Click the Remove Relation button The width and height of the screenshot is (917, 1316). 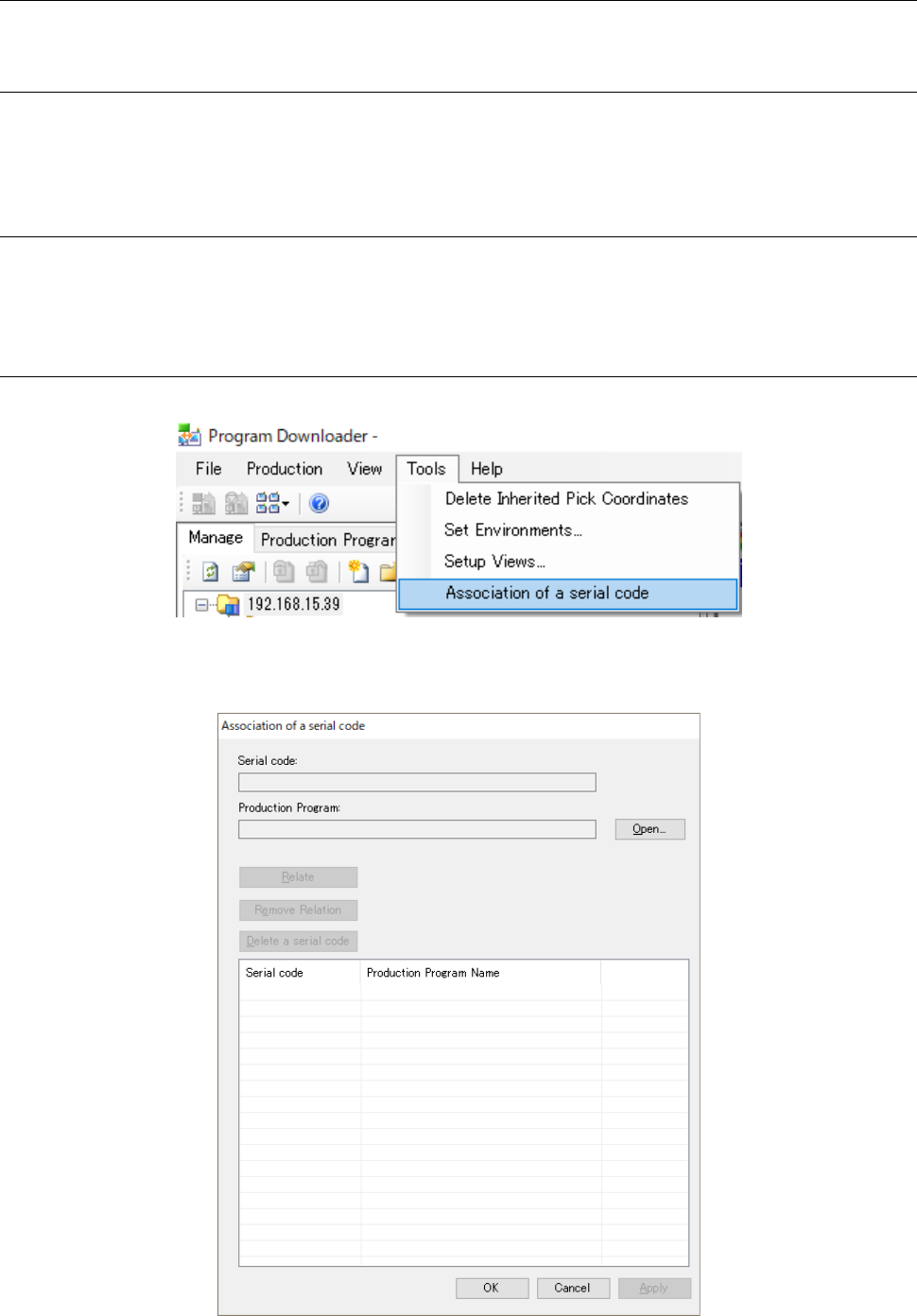tap(298, 909)
